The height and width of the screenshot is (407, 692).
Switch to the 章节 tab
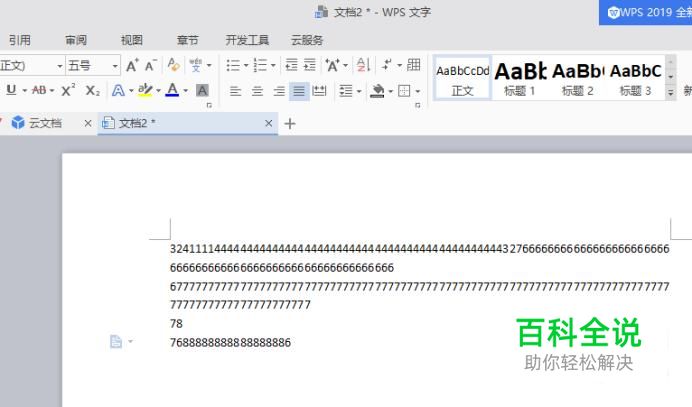[188, 40]
